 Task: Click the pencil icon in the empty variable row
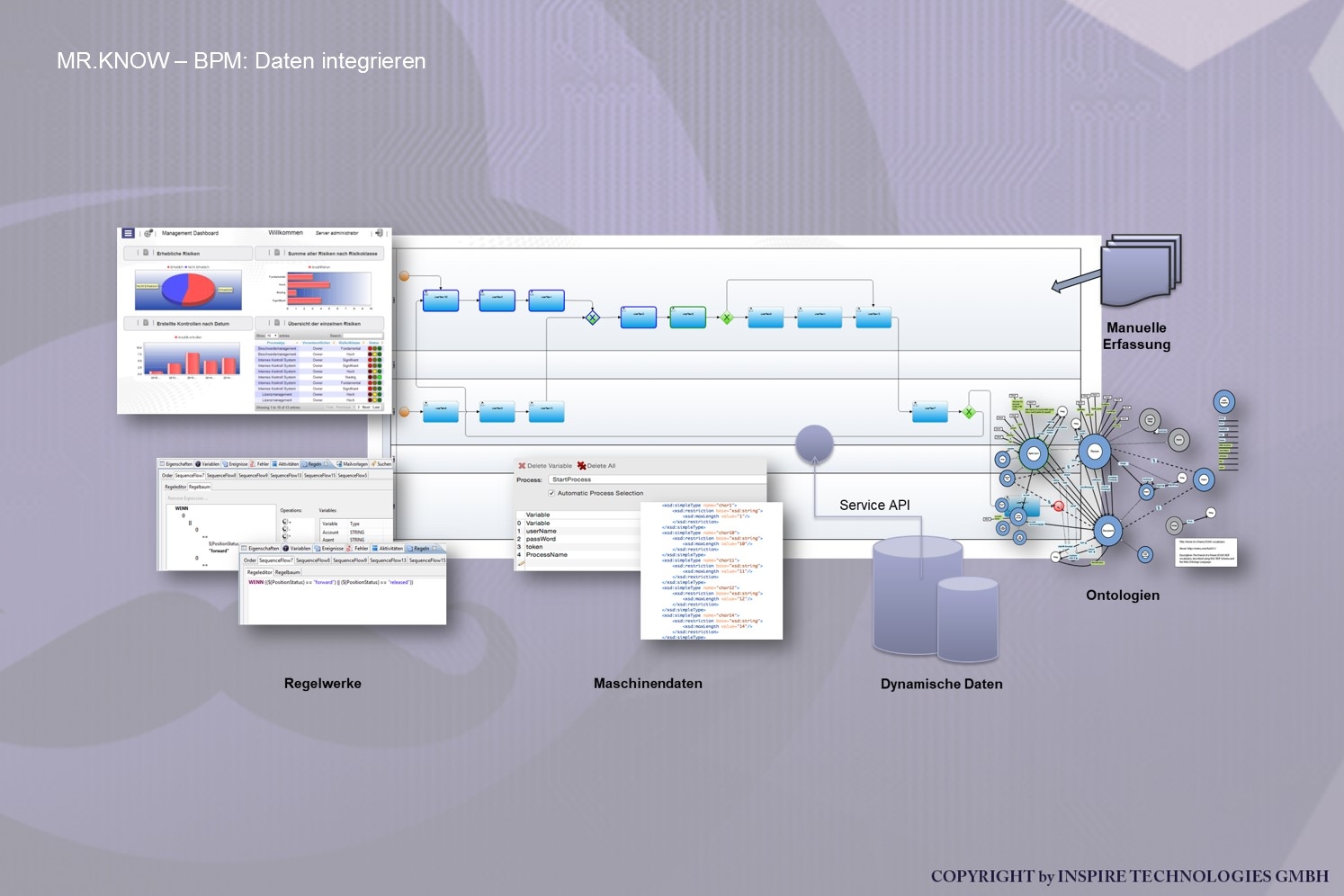(x=520, y=563)
